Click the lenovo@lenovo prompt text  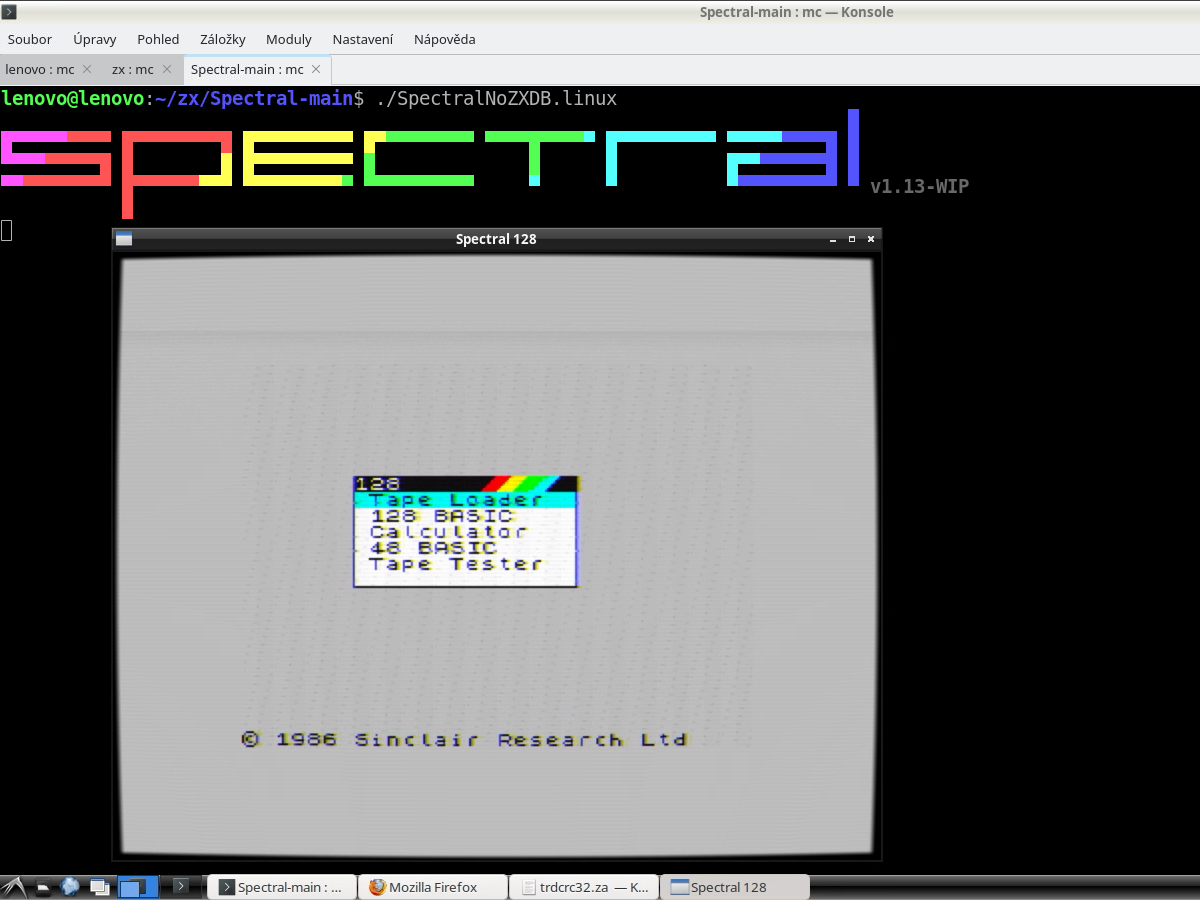point(73,99)
